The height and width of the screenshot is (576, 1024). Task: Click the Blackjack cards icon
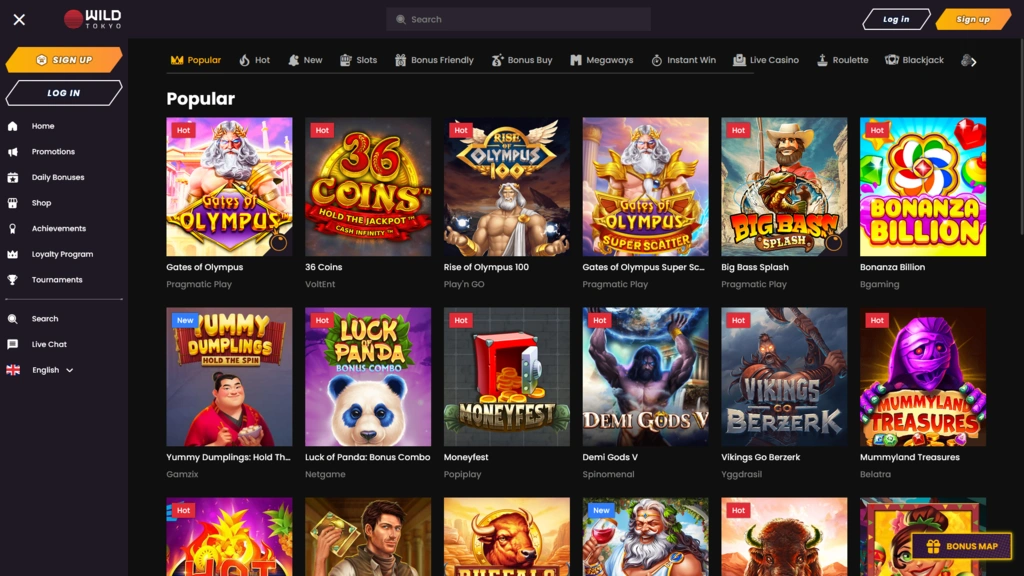point(891,60)
